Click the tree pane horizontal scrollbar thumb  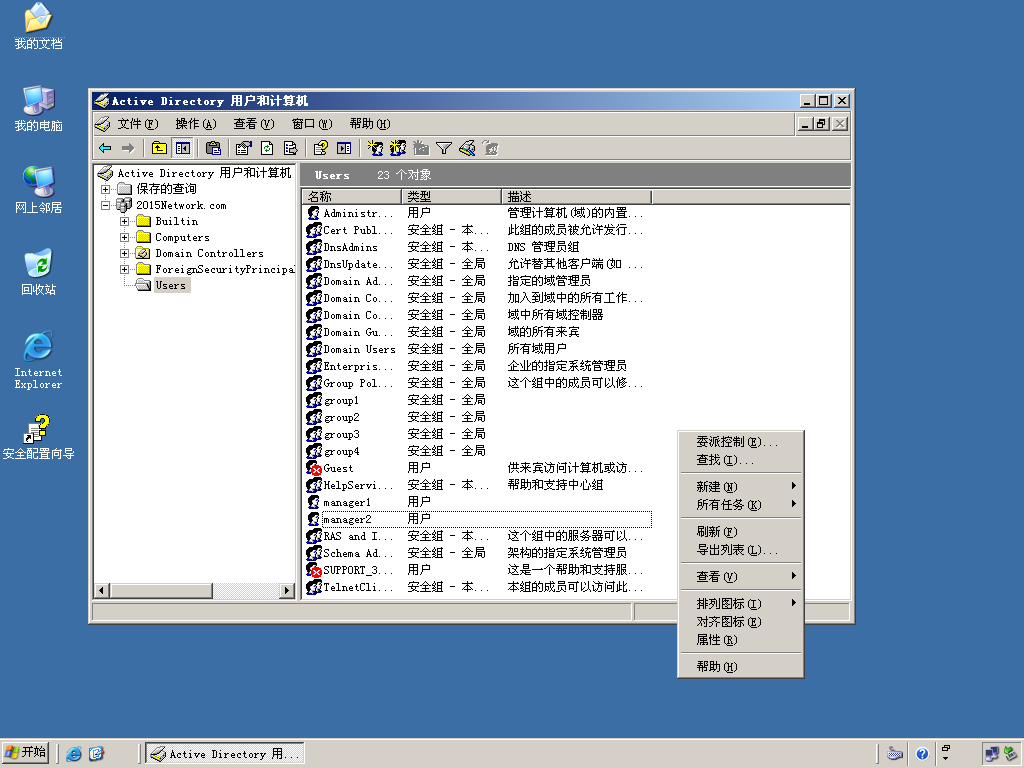coord(161,591)
